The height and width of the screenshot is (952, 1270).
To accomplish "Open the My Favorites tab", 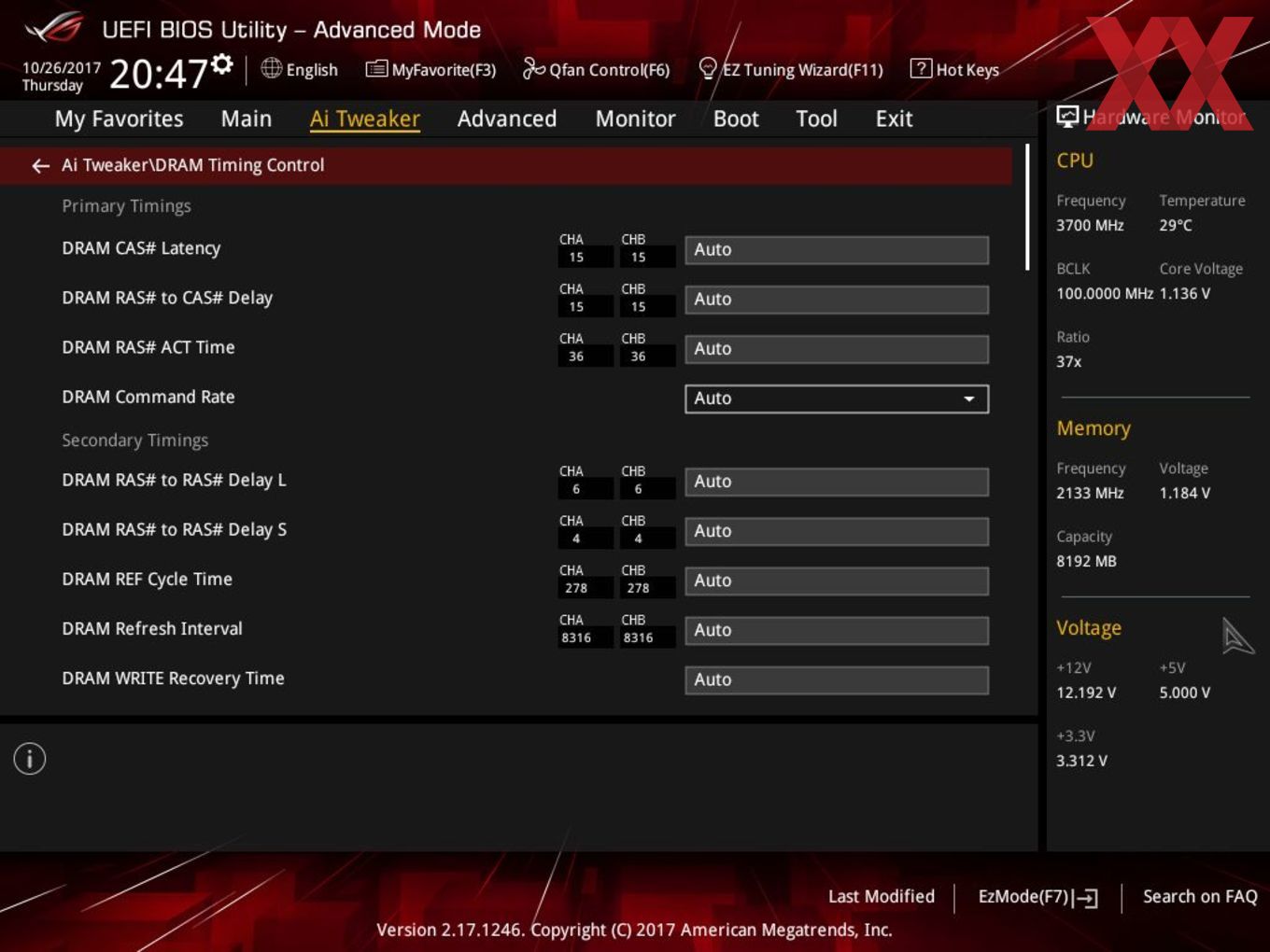I will pyautogui.click(x=119, y=119).
